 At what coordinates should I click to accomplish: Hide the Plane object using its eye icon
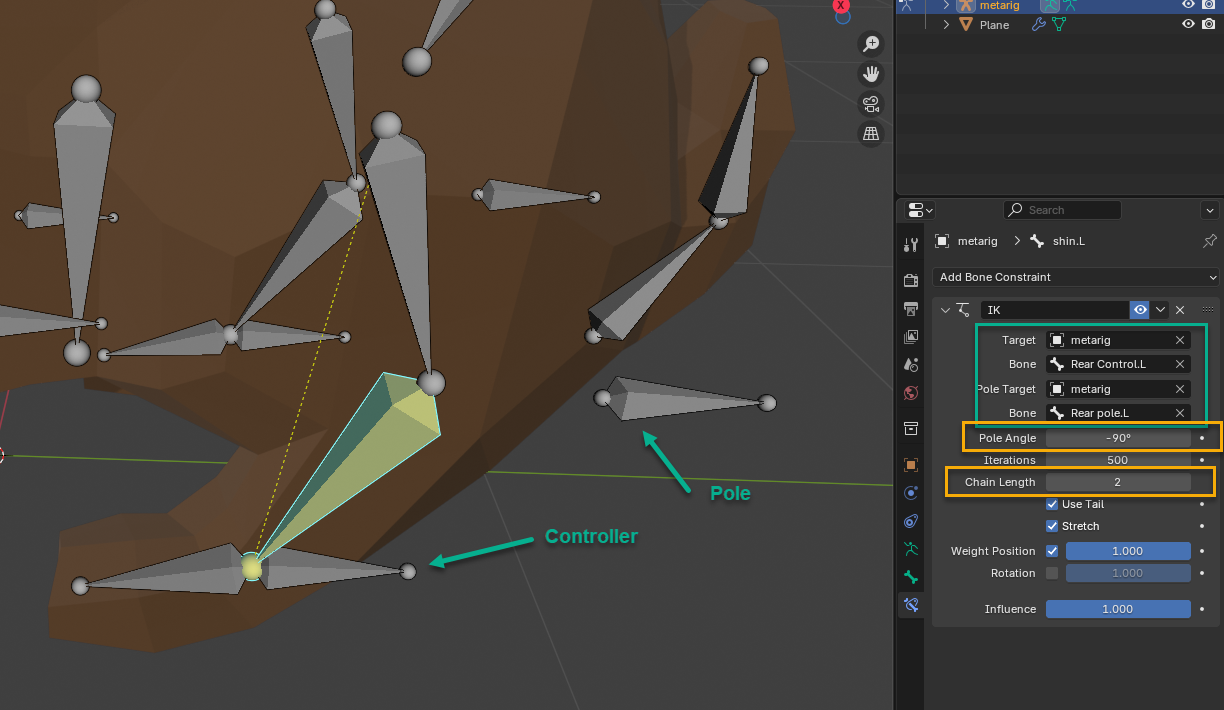click(x=1188, y=25)
